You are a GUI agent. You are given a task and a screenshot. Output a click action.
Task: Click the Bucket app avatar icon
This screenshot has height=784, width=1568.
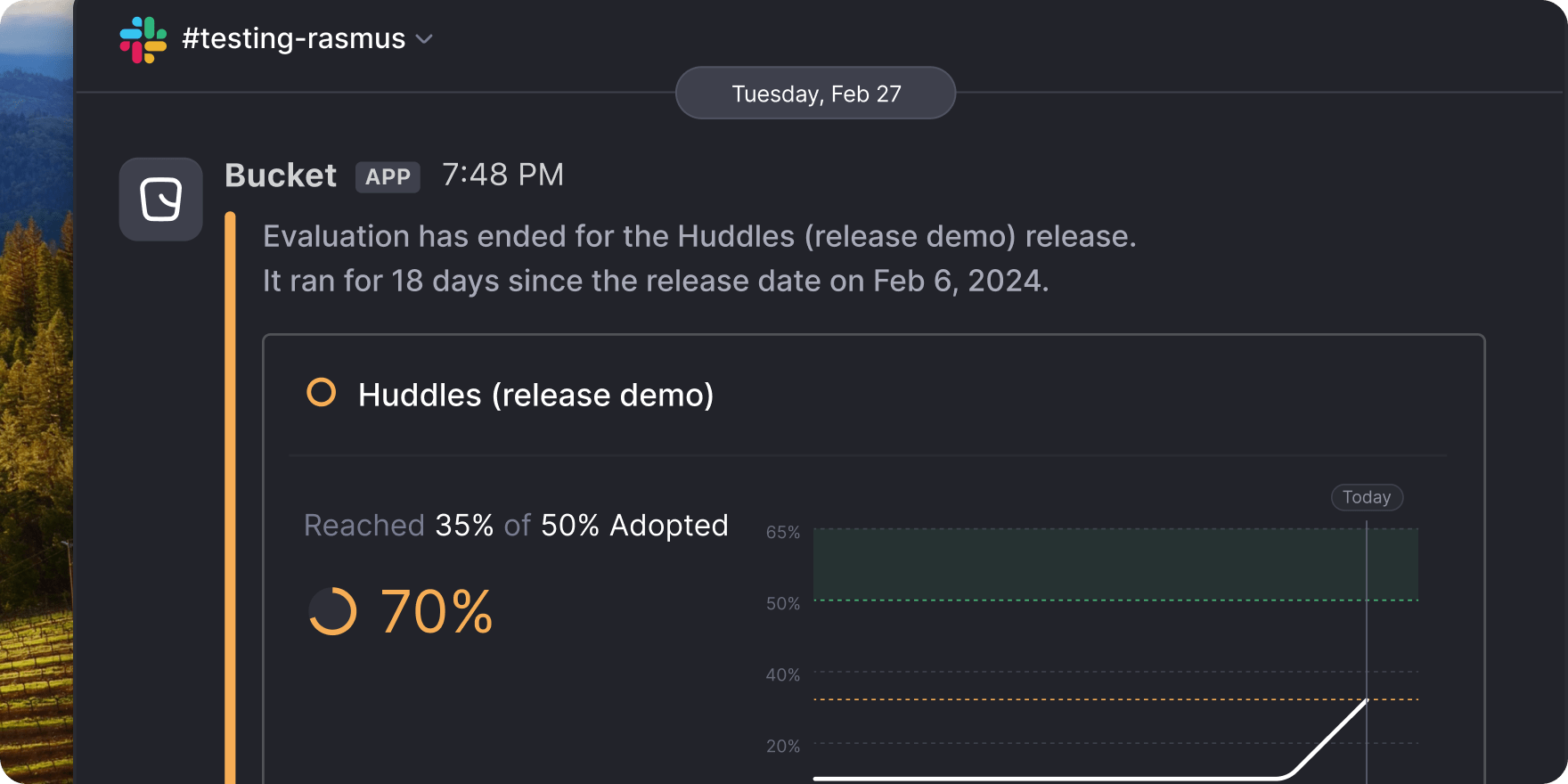click(x=161, y=199)
